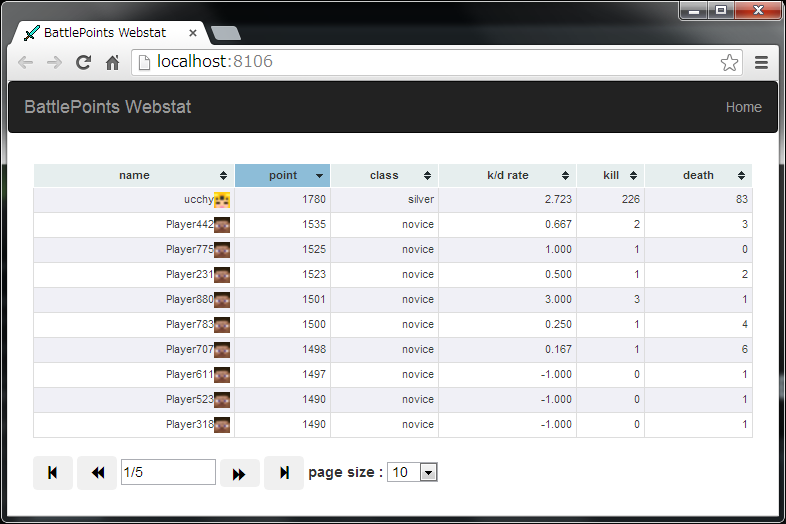This screenshot has width=786, height=524.
Task: Click the sword favicon on the tab
Action: (x=32, y=33)
